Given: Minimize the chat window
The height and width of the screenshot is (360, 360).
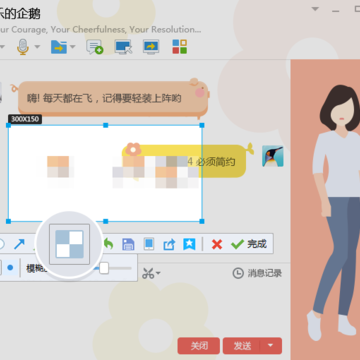Looking at the screenshot, I should click(x=336, y=11).
